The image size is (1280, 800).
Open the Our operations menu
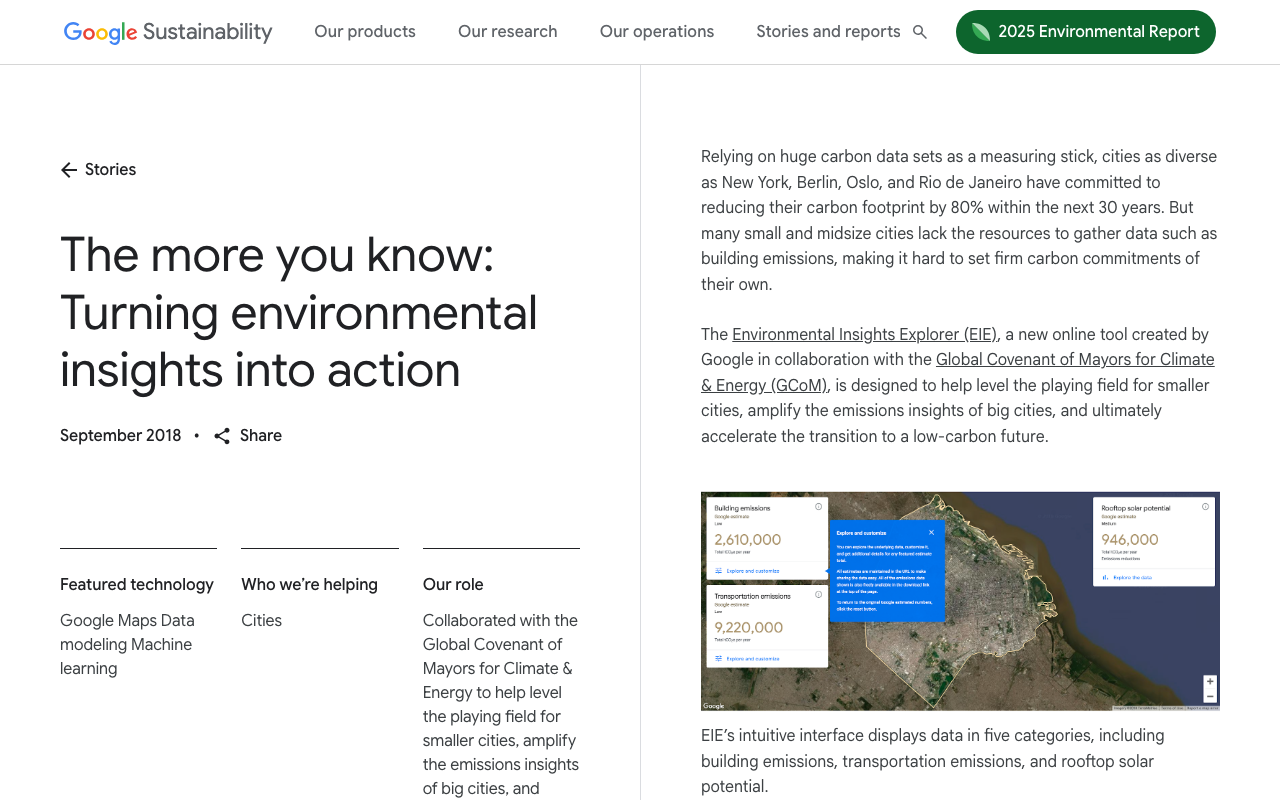click(x=657, y=32)
